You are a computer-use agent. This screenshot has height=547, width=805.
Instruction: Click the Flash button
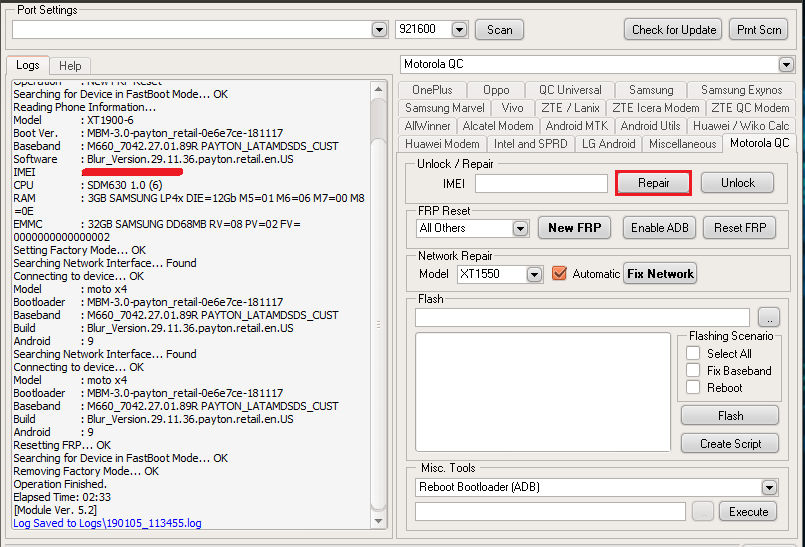click(730, 416)
